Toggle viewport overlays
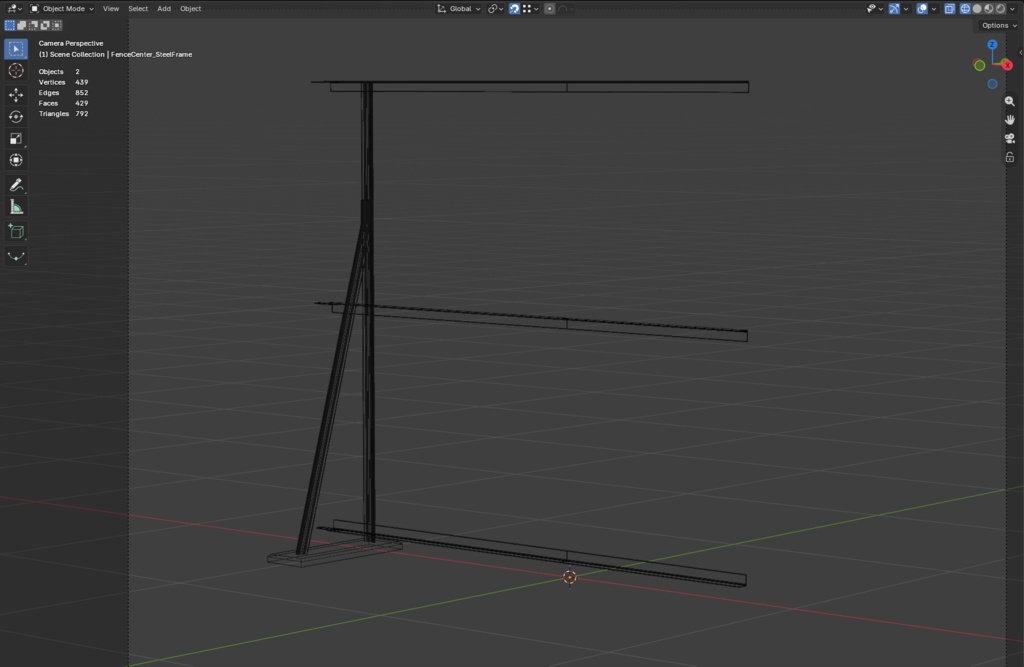 (921, 8)
